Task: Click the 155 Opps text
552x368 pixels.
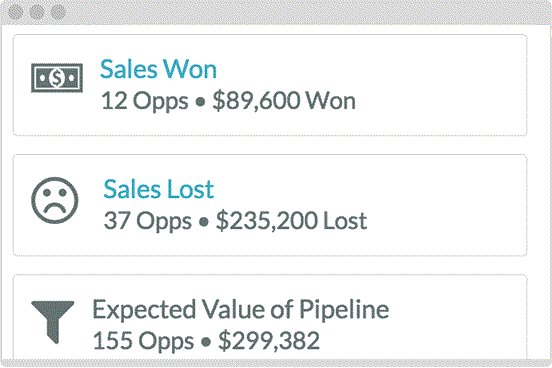Action: pos(143,341)
